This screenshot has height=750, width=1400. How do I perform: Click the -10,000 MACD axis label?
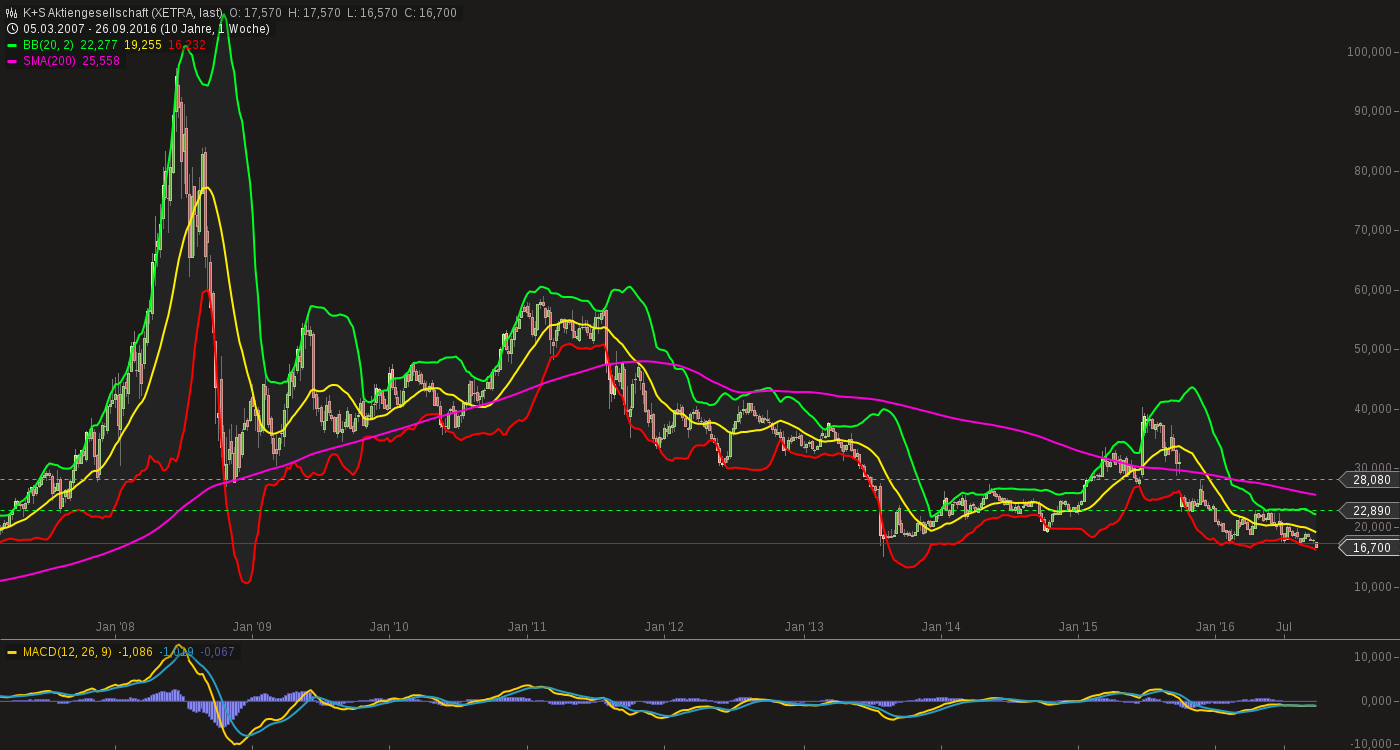point(1370,743)
